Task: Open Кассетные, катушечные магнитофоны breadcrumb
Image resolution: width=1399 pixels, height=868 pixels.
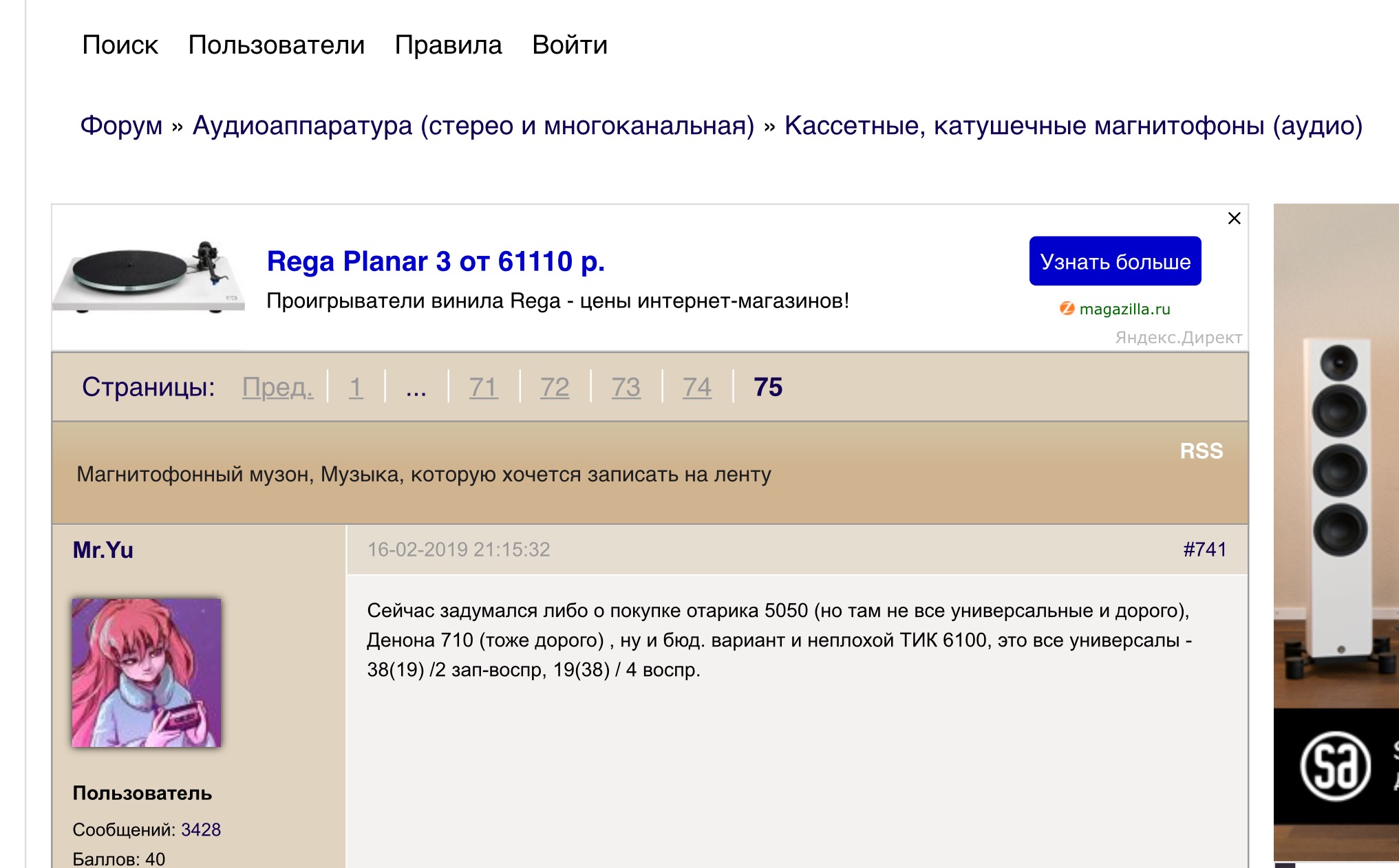Action: point(1073,126)
